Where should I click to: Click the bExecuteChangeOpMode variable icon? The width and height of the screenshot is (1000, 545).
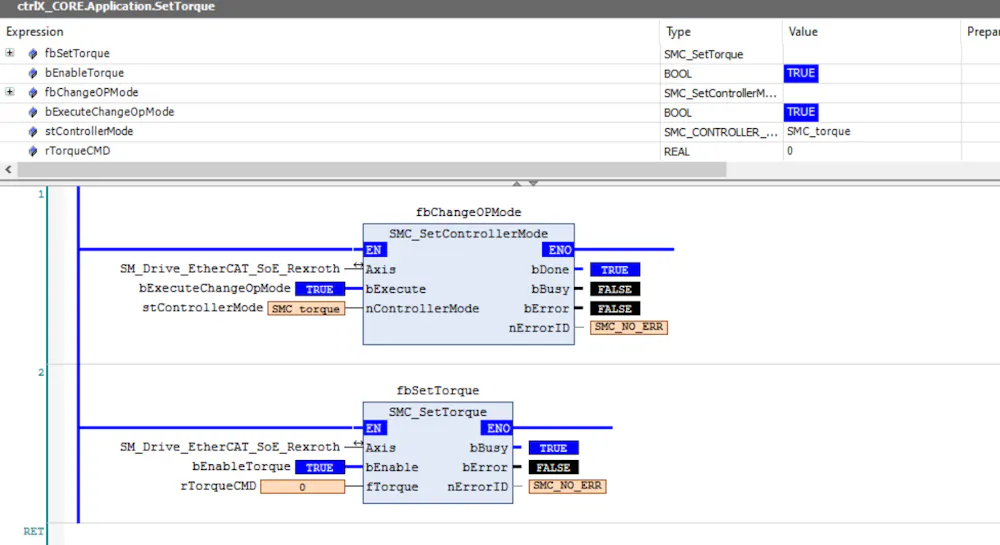tap(33, 112)
